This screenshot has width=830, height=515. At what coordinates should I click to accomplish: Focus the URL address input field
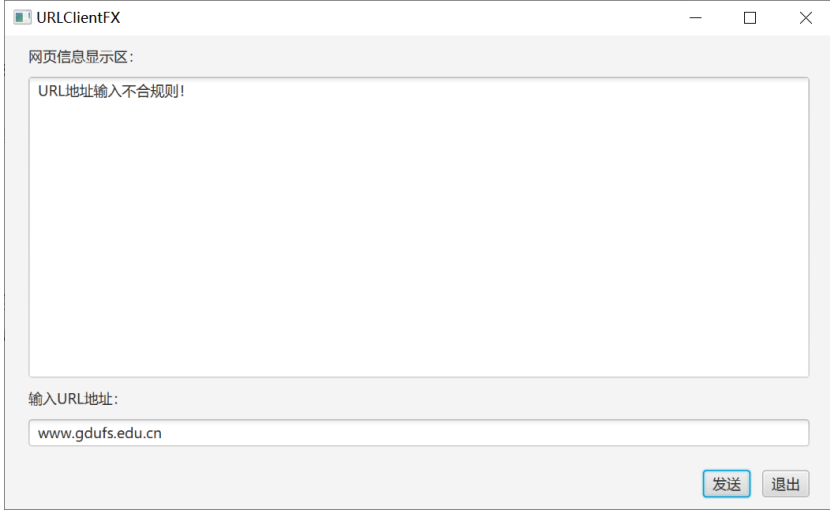(418, 433)
